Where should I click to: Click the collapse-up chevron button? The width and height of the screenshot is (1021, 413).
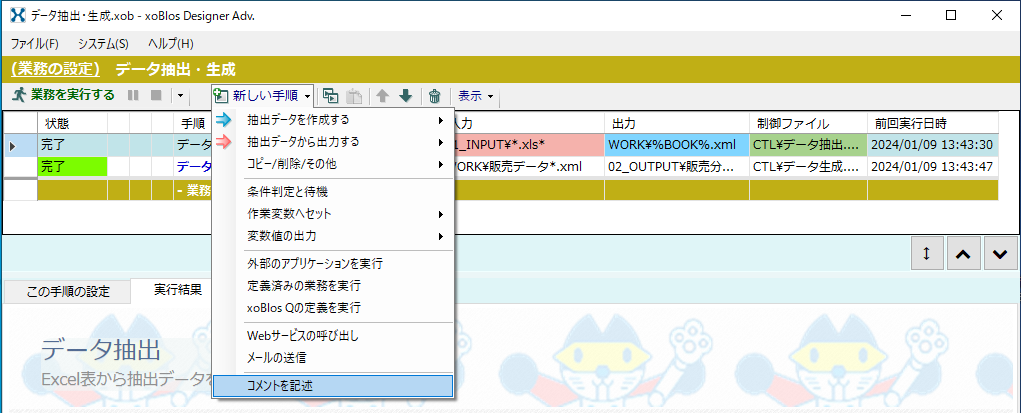pyautogui.click(x=964, y=255)
